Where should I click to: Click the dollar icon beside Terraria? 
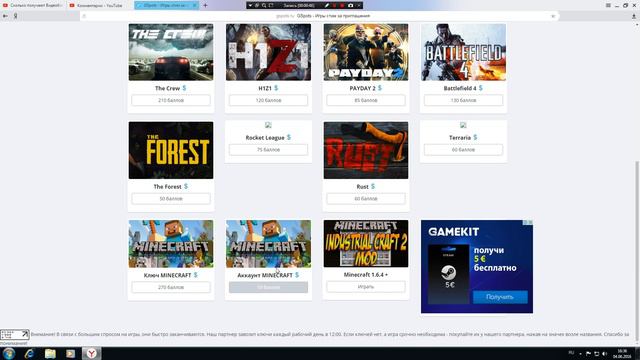point(475,137)
